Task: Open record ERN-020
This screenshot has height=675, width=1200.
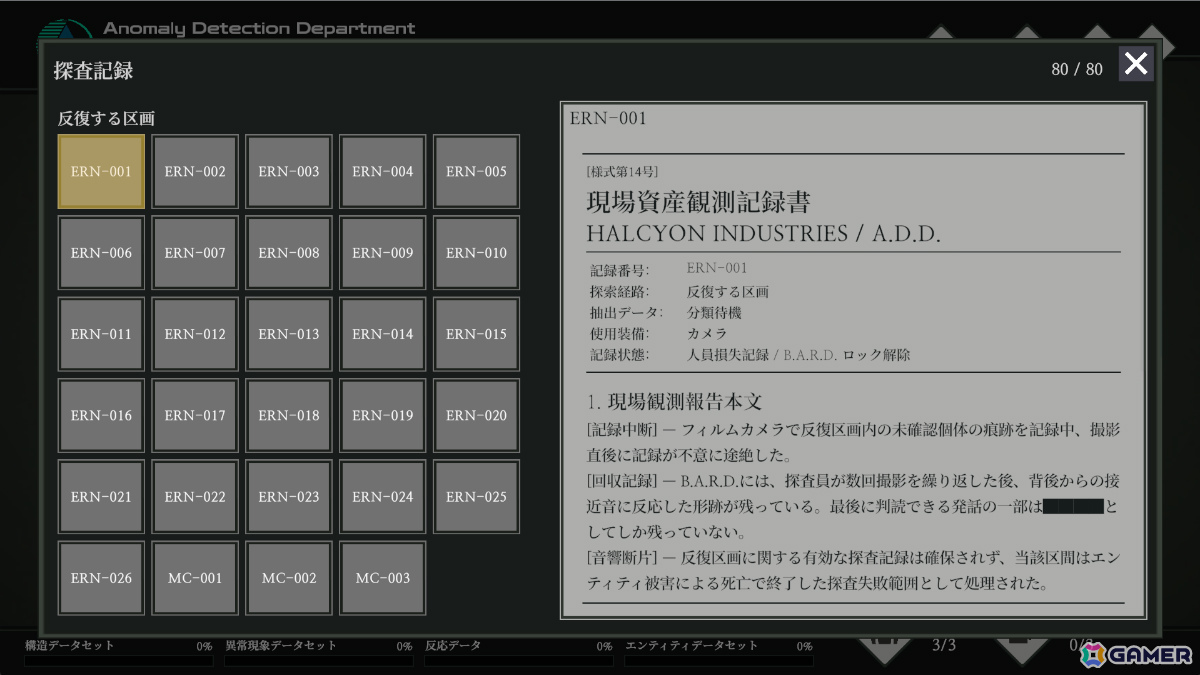Action: tap(476, 415)
